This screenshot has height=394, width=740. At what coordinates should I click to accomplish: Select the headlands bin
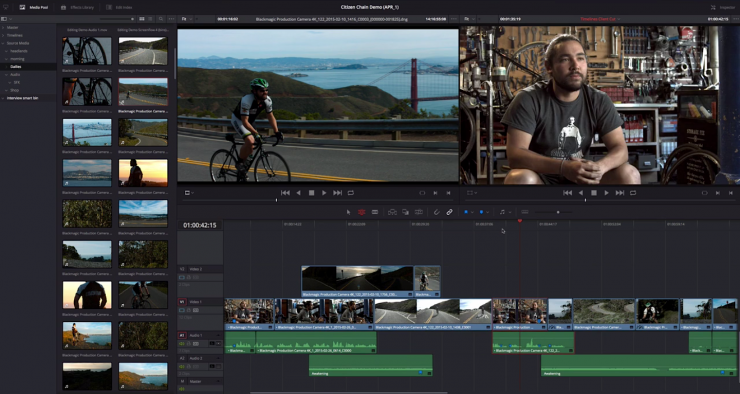19,51
